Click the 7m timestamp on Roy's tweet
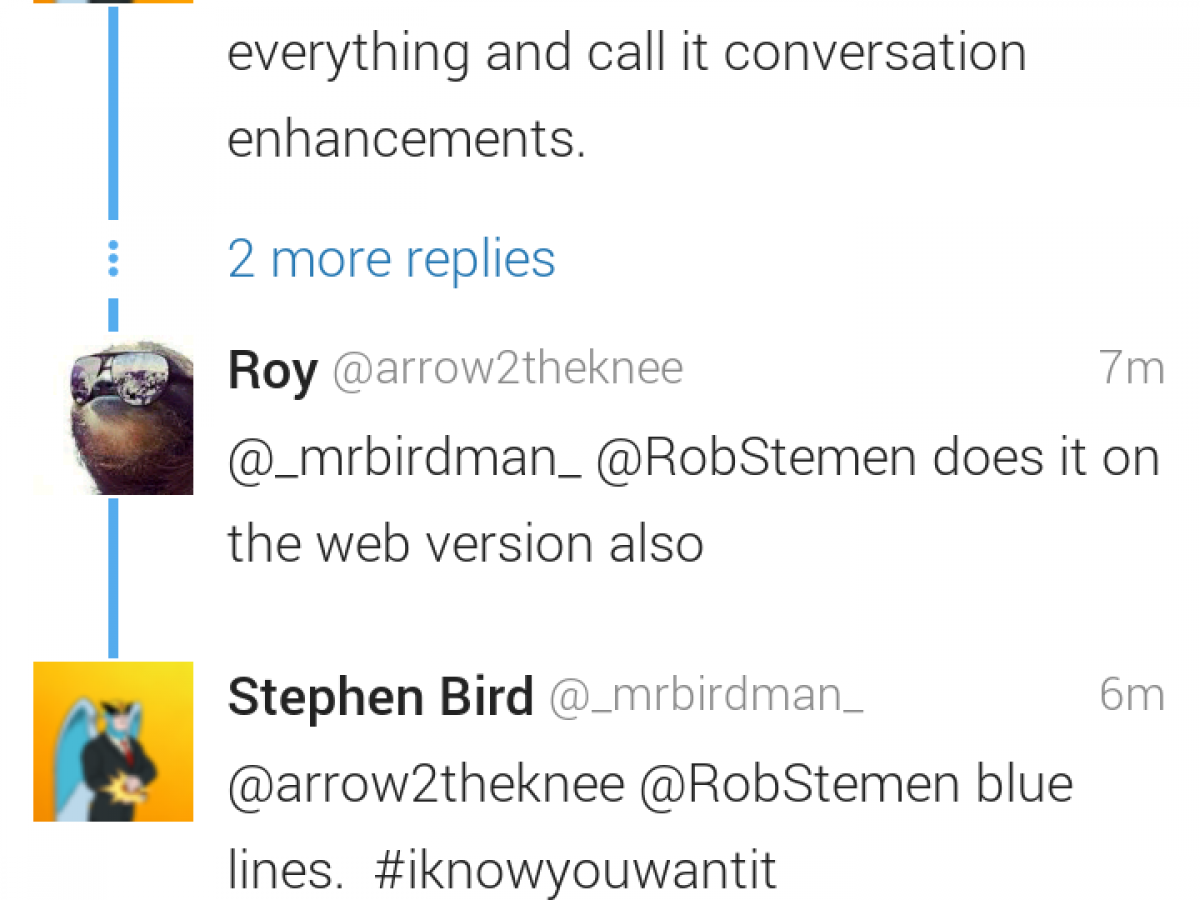The height and width of the screenshot is (900, 1200). 1132,369
